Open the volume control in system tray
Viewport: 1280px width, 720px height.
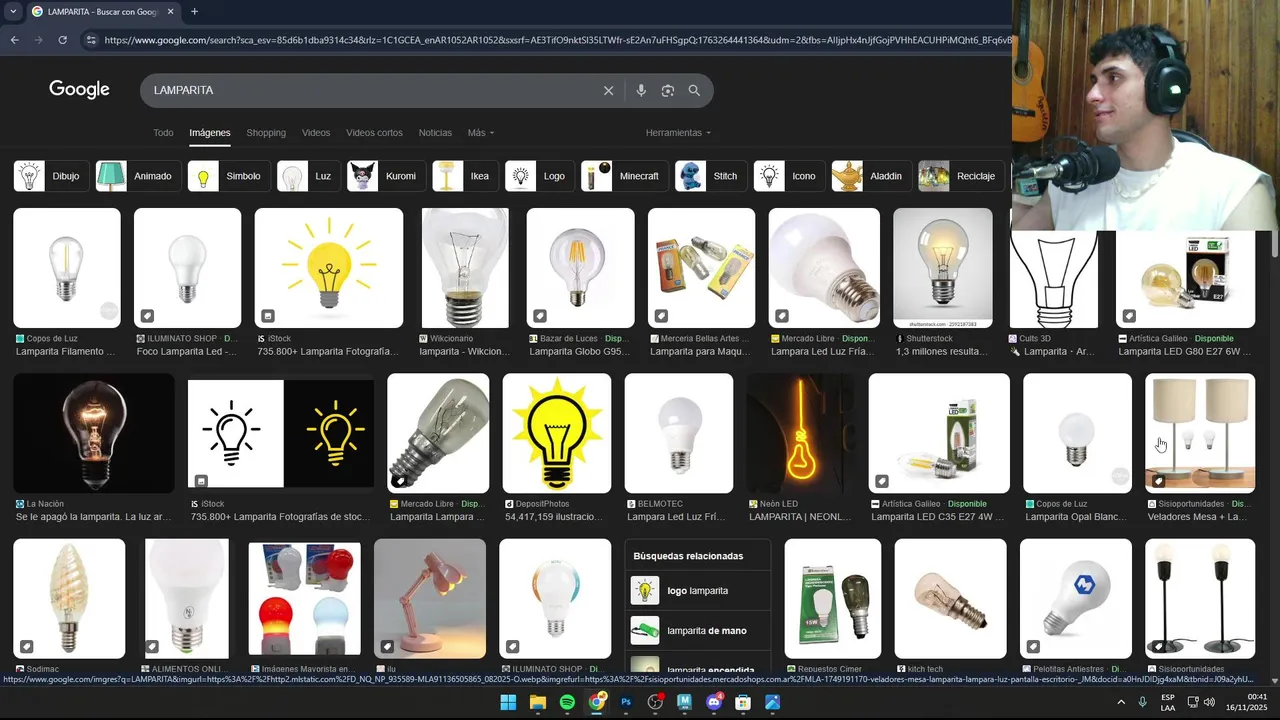pyautogui.click(x=1209, y=702)
